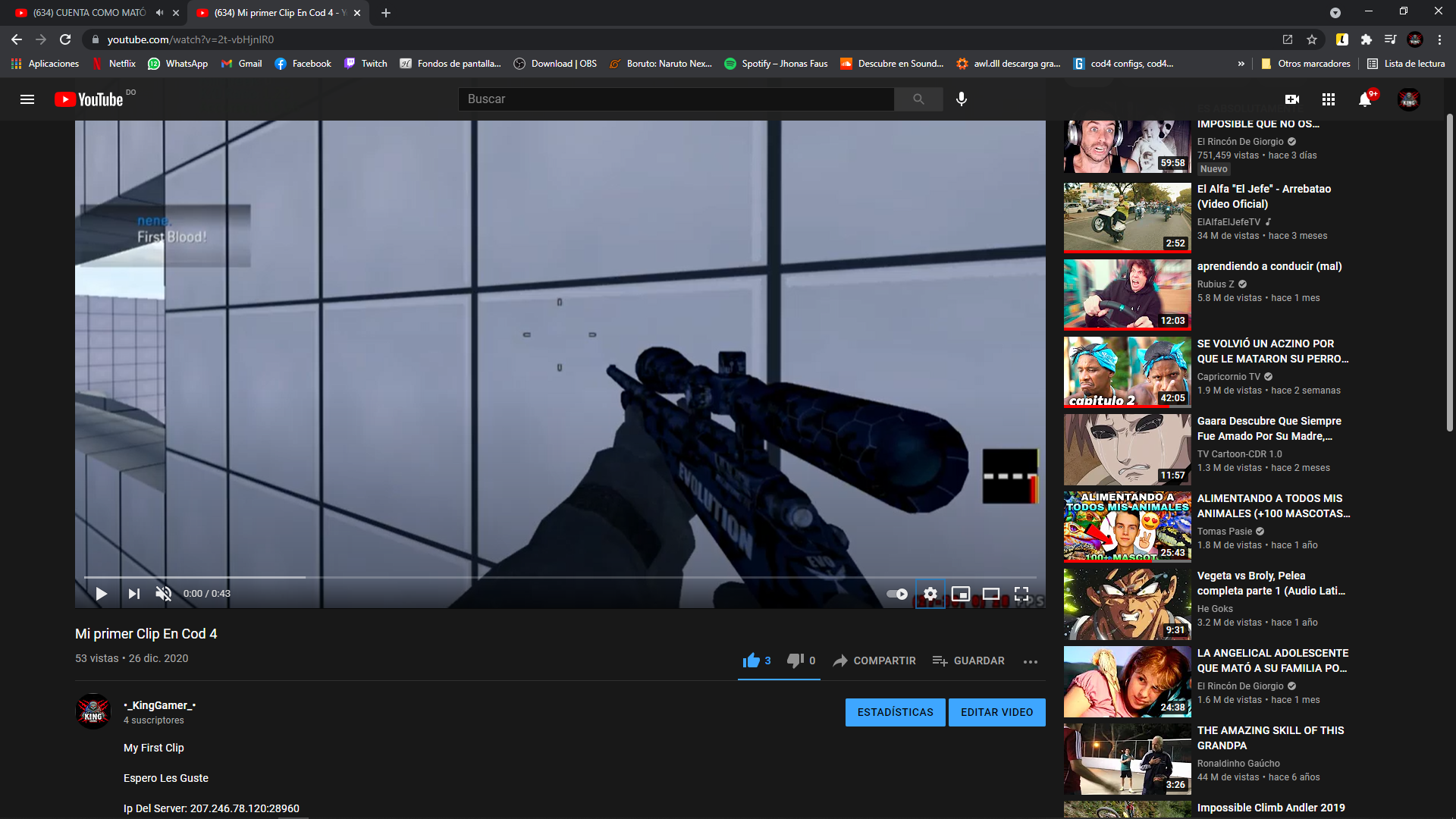Click EDITAR VIDEO button

point(996,712)
